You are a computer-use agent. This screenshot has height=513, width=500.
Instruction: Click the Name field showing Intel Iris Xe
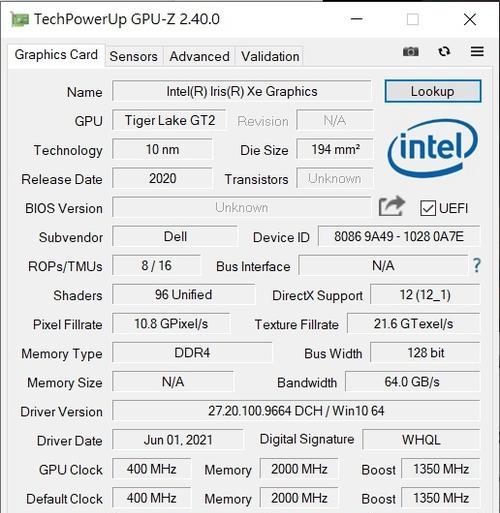242,91
